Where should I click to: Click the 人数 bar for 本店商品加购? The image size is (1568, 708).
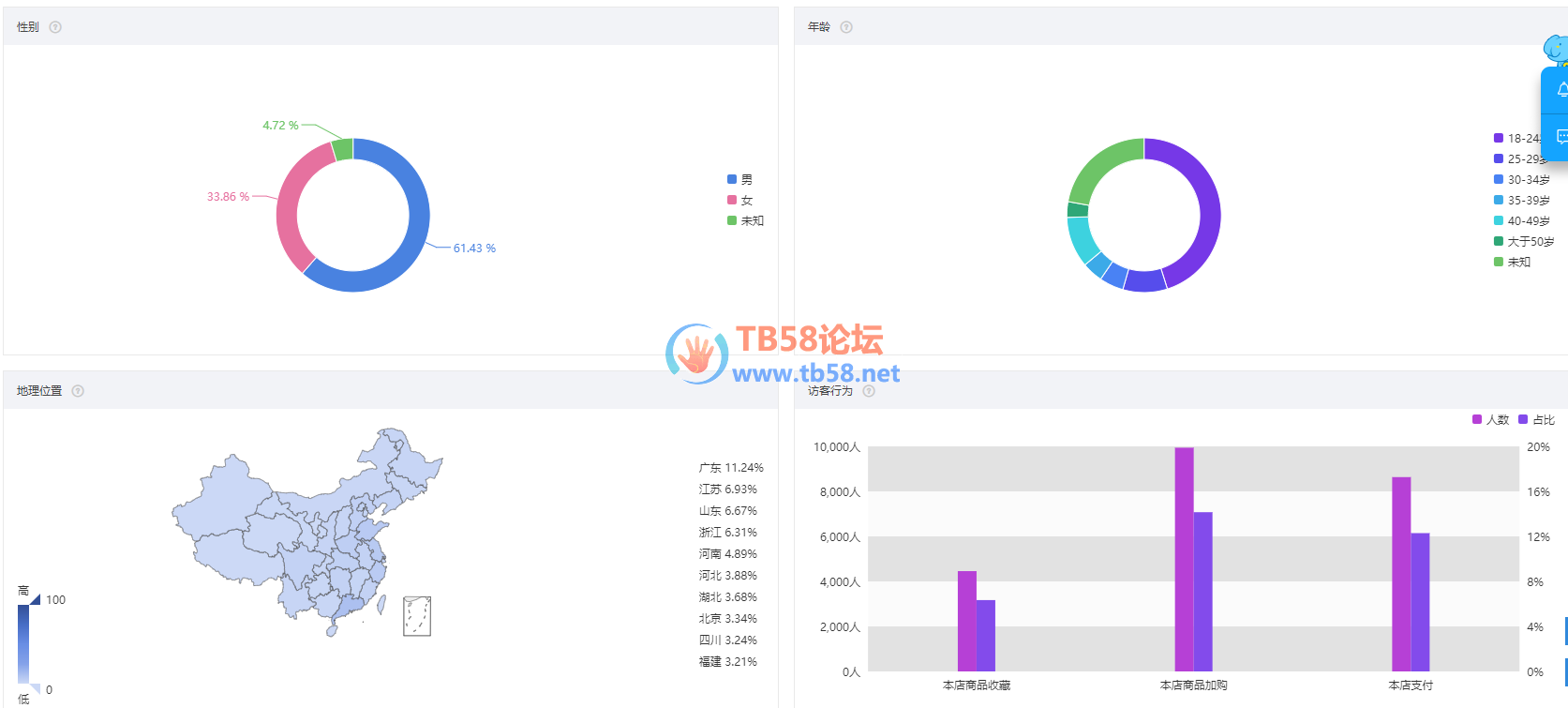coord(1184,559)
